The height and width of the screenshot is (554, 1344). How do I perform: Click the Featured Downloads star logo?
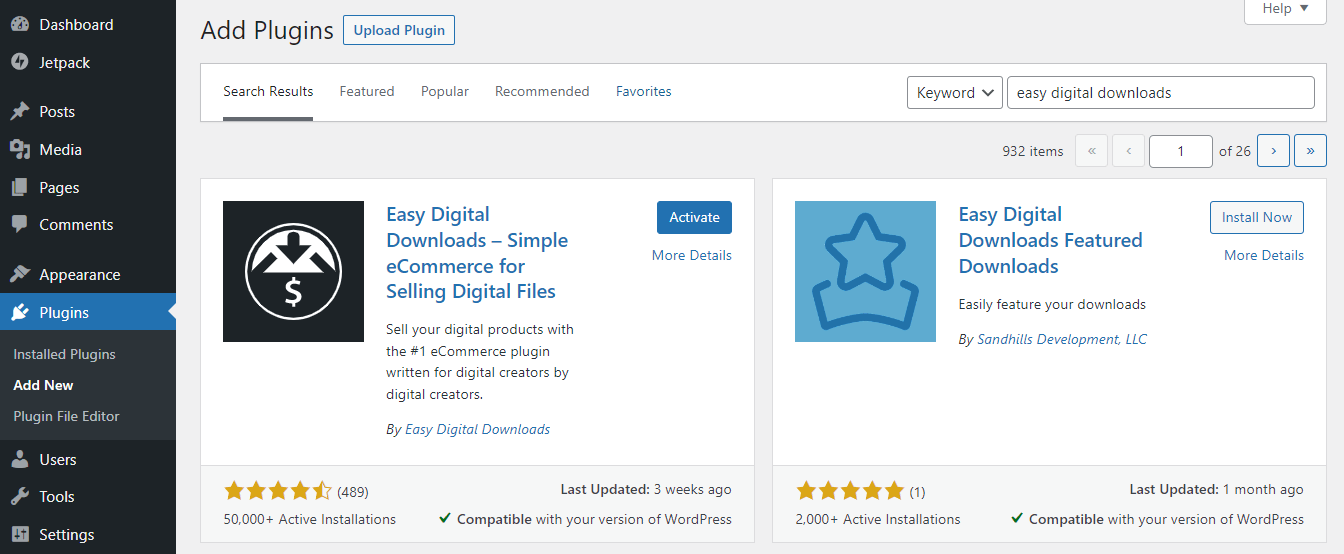(x=865, y=271)
